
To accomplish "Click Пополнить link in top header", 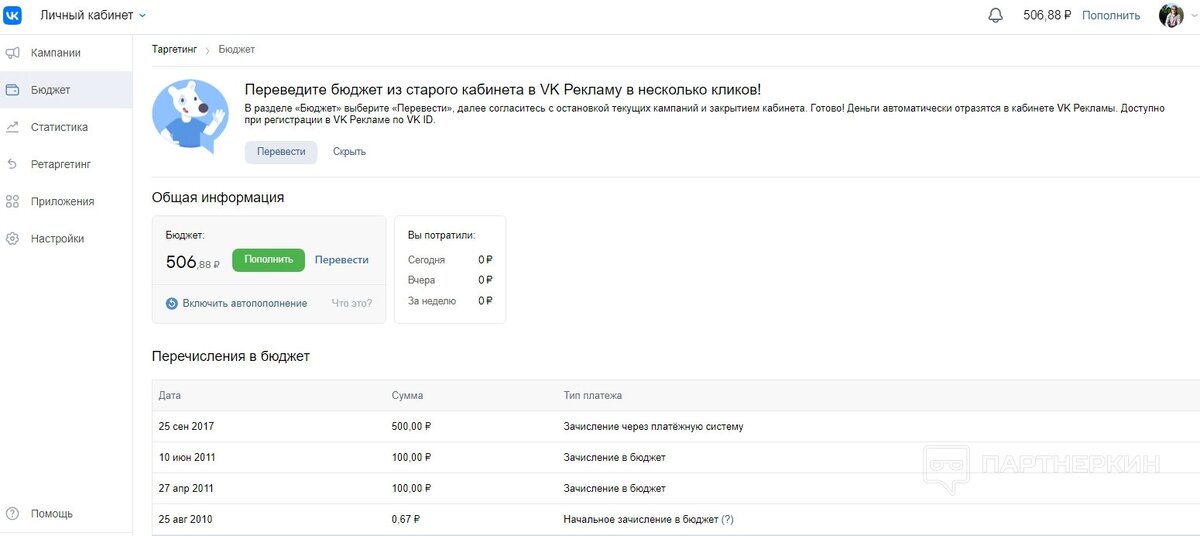I will click(1111, 15).
